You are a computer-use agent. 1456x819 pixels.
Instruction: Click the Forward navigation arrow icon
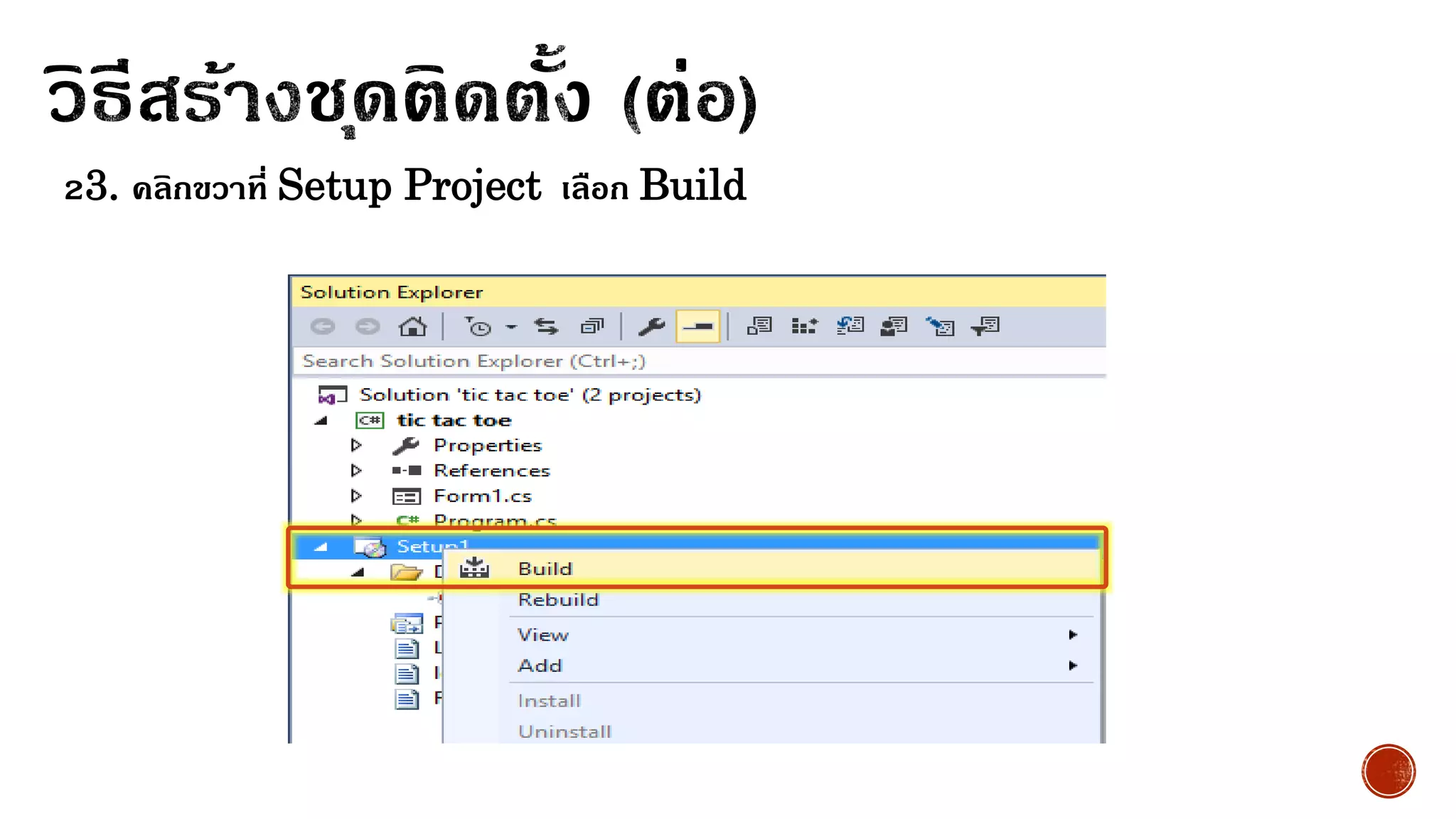368,327
